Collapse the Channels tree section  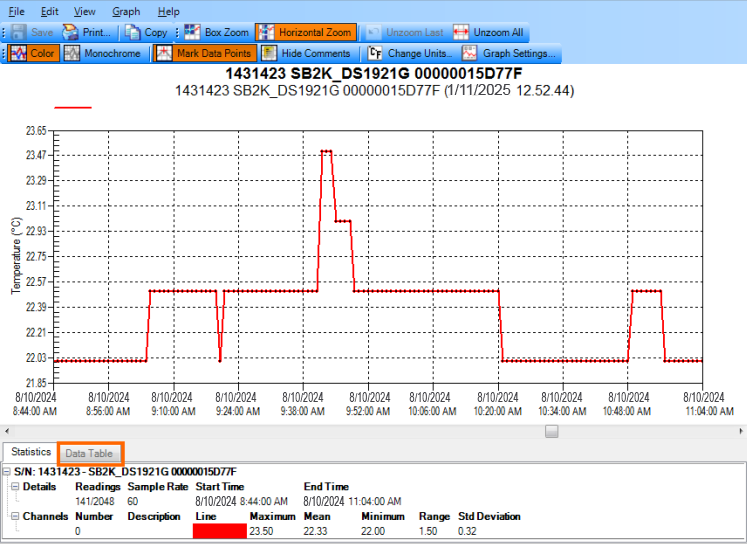pos(16,516)
